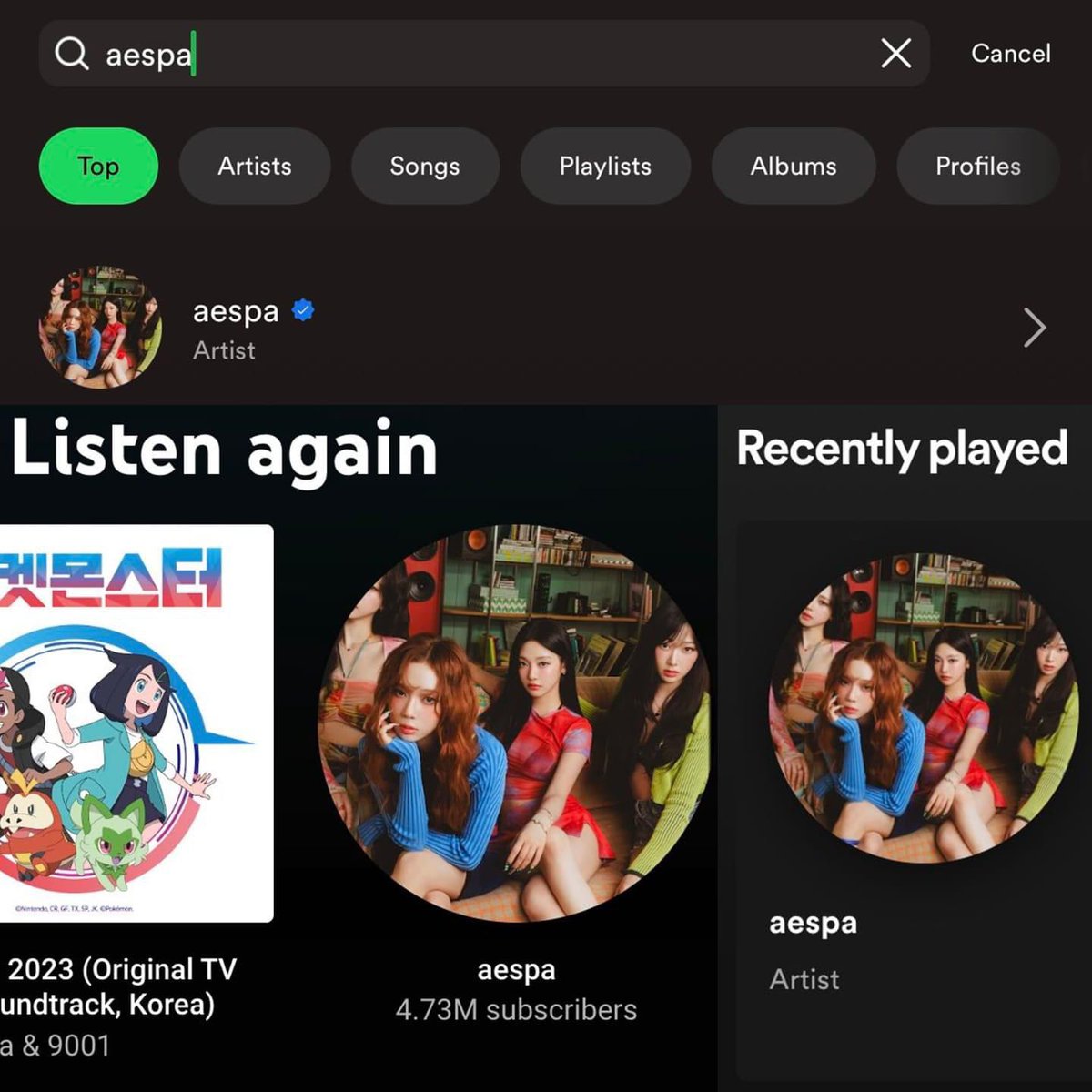Click the Artist label in Recently played card

(804, 979)
